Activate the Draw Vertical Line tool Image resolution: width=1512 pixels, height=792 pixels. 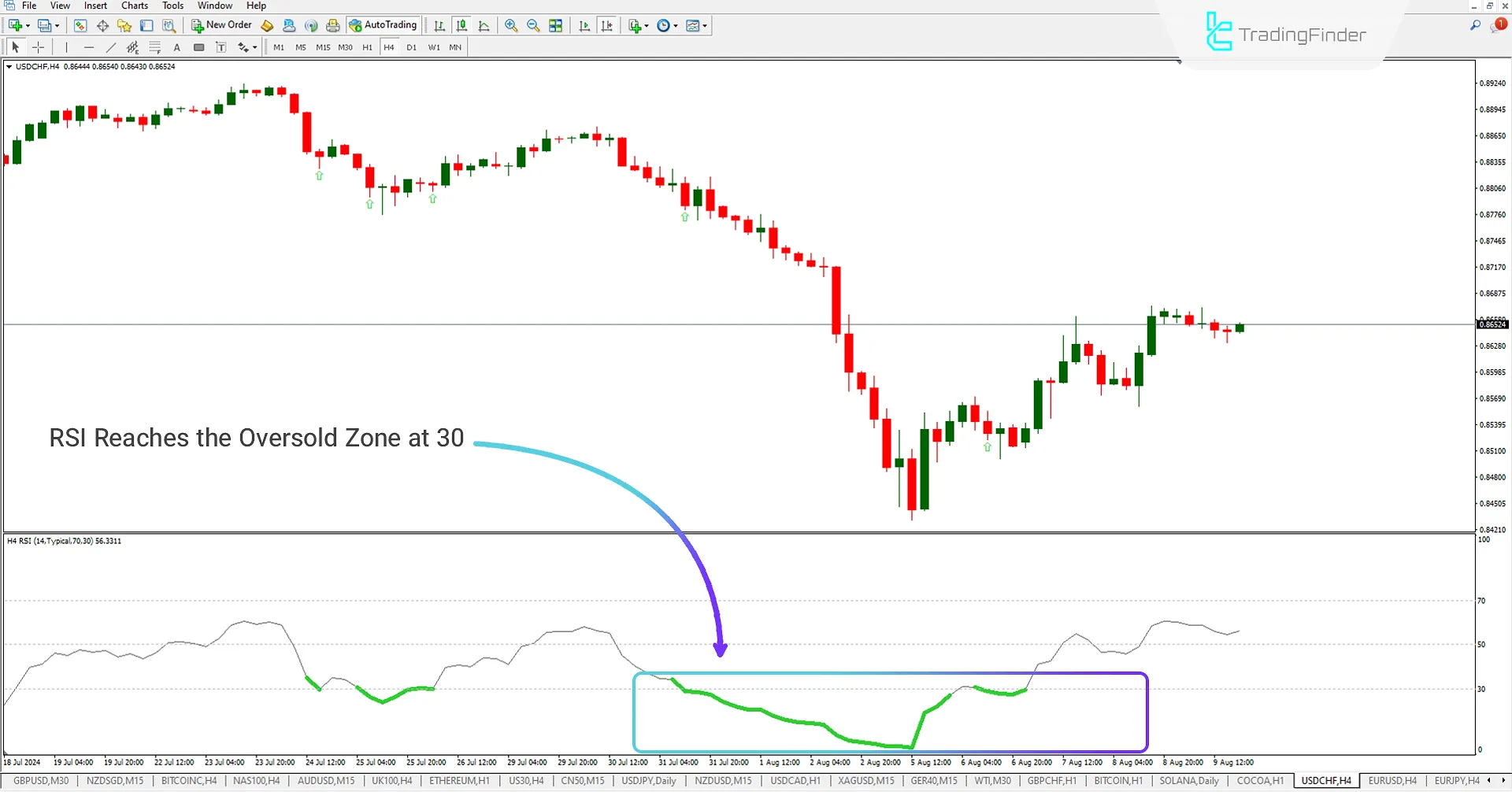(66, 47)
